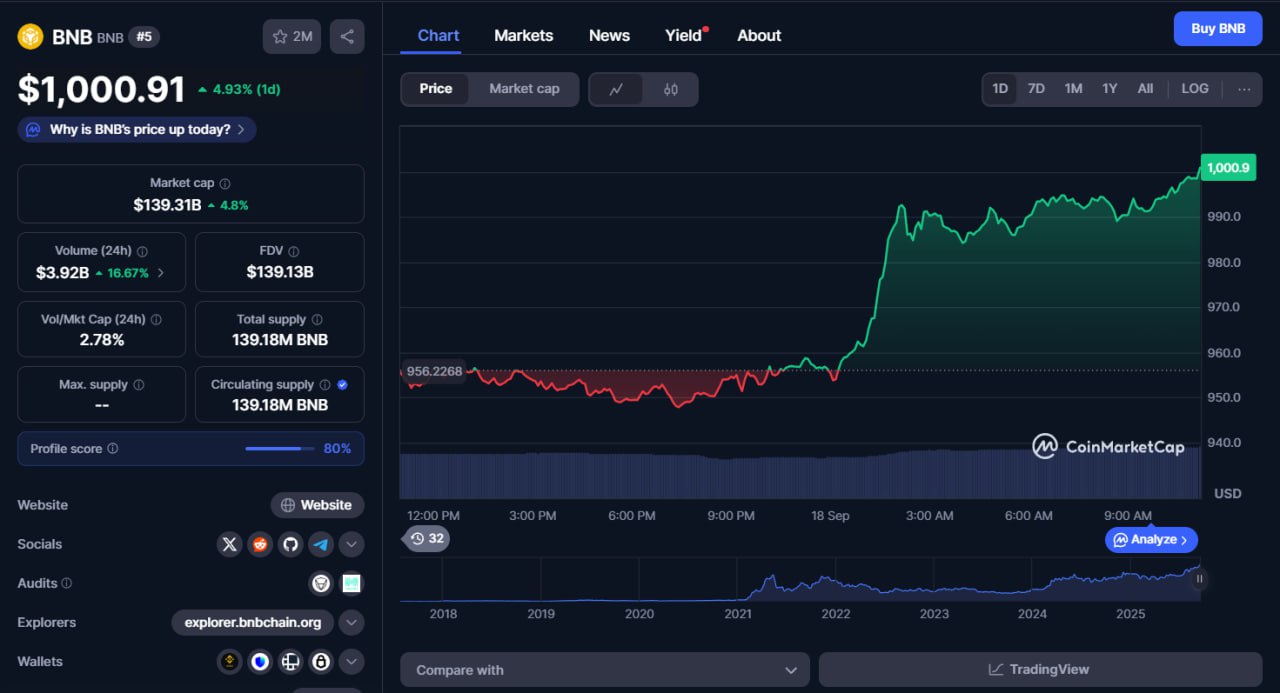Click the Analyze button on the chart
The image size is (1280, 693).
pyautogui.click(x=1151, y=540)
